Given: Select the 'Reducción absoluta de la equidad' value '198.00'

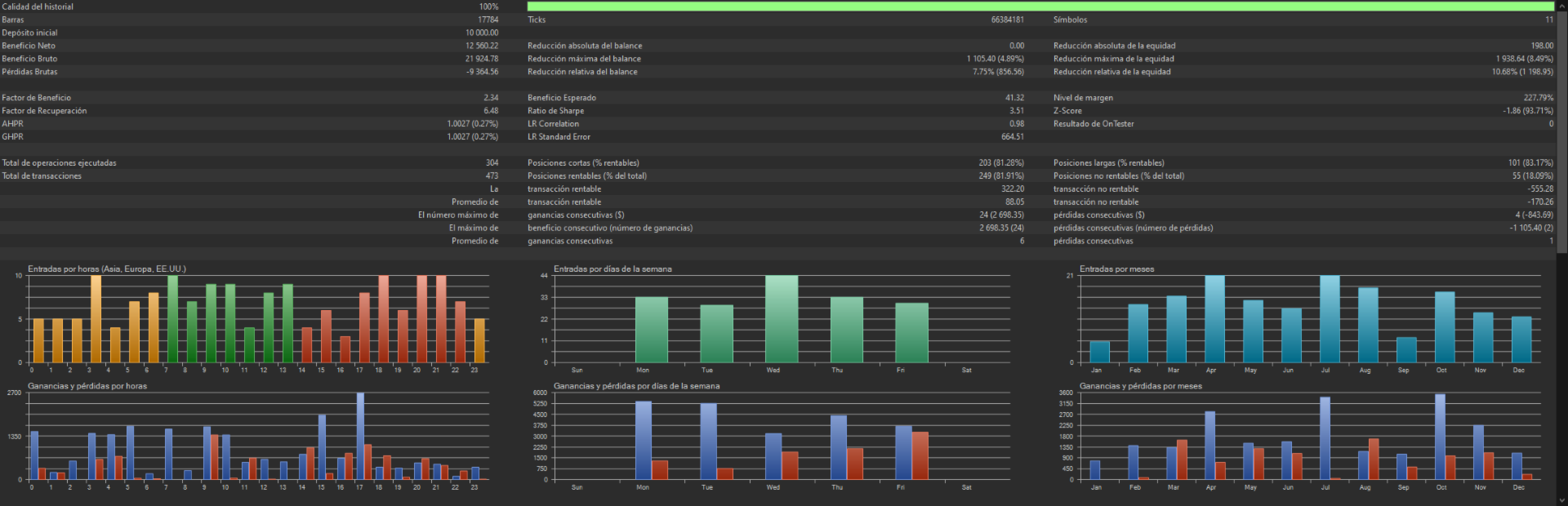Looking at the screenshot, I should [1542, 46].
